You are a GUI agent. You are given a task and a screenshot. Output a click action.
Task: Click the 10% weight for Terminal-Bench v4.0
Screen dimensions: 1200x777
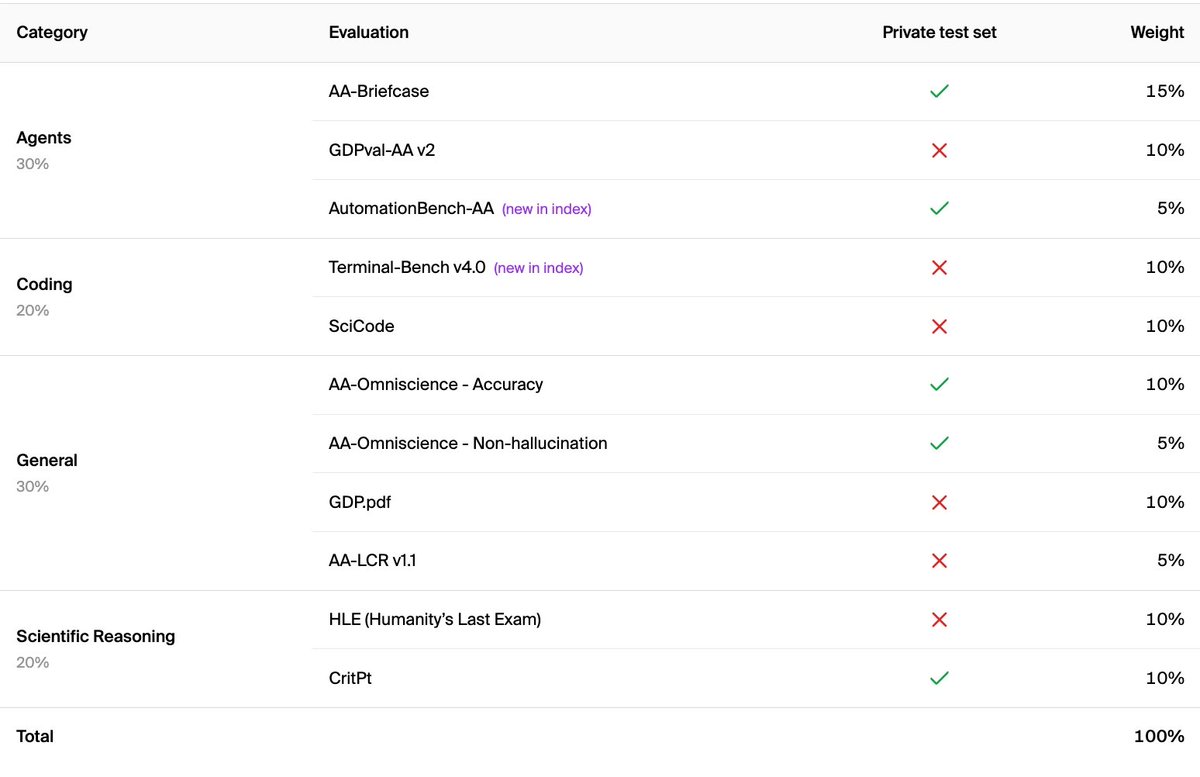click(1165, 267)
